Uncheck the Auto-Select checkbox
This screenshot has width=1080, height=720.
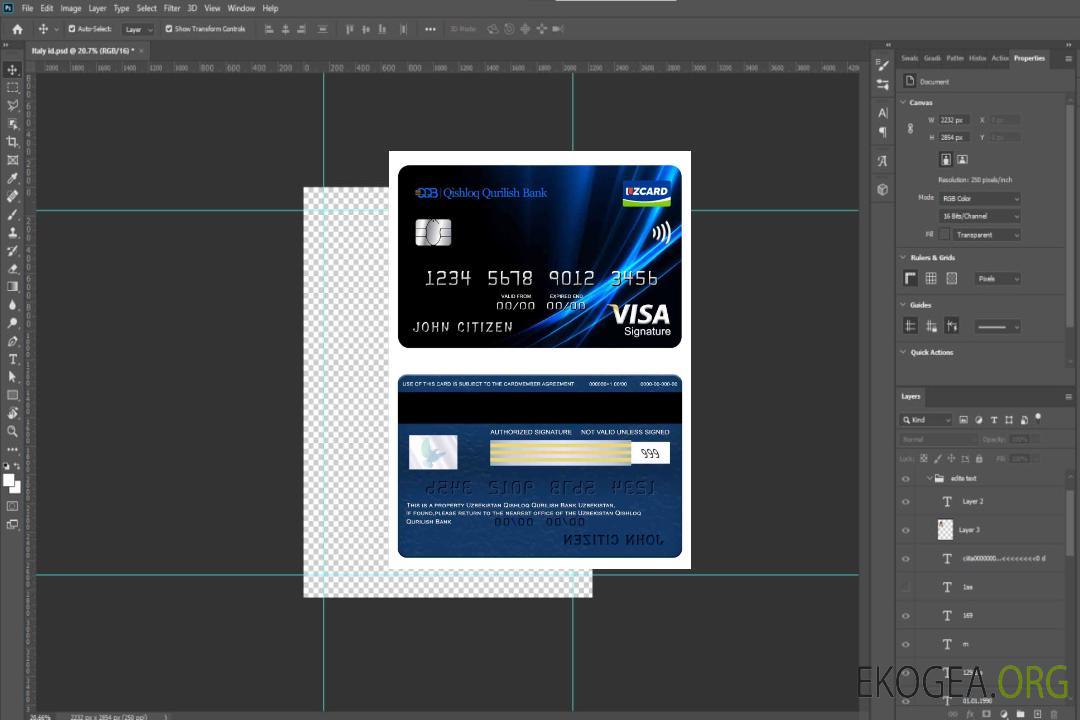(x=72, y=29)
